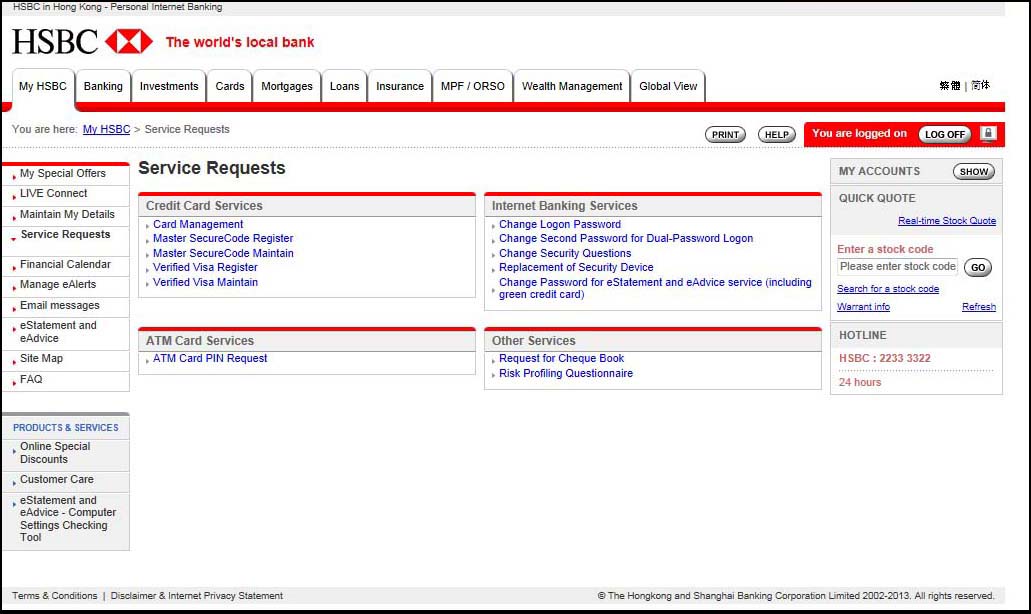Viewport: 1031px width, 614px height.
Task: Go to the Investments tab
Action: point(169,86)
